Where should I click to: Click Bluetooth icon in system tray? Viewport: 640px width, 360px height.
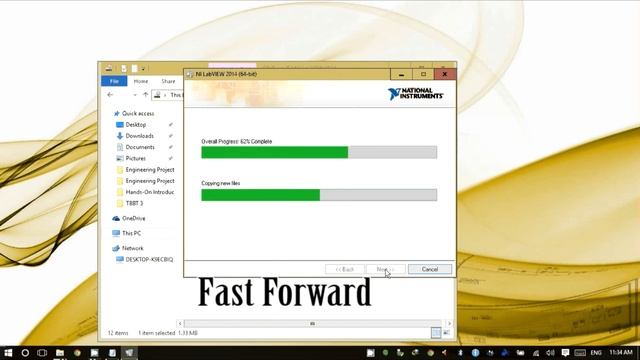(x=460, y=353)
